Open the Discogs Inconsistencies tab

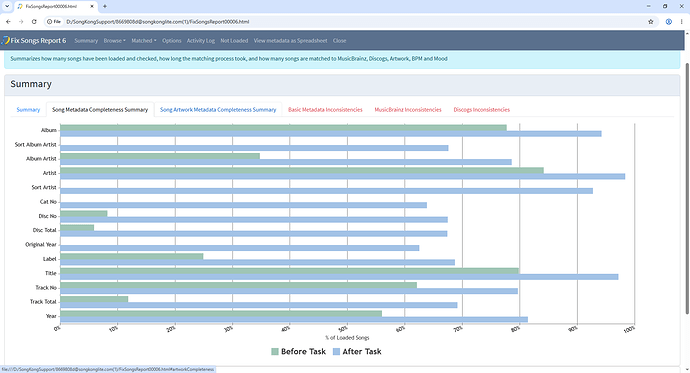pyautogui.click(x=481, y=110)
